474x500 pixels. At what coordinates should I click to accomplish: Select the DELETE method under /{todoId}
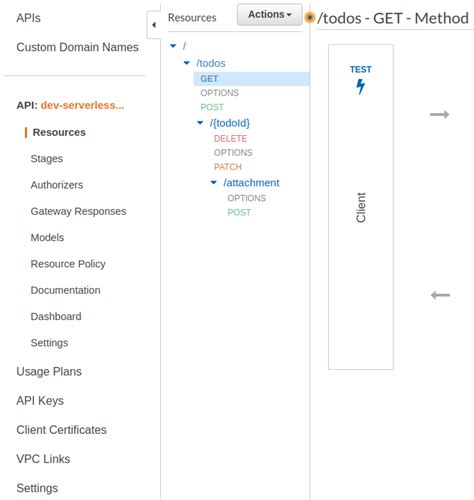[230, 138]
